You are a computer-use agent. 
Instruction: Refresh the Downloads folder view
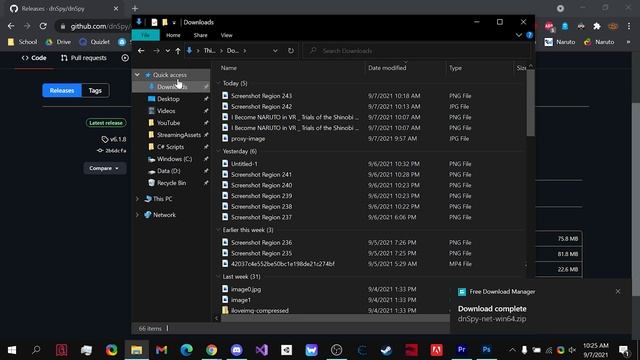[x=291, y=51]
